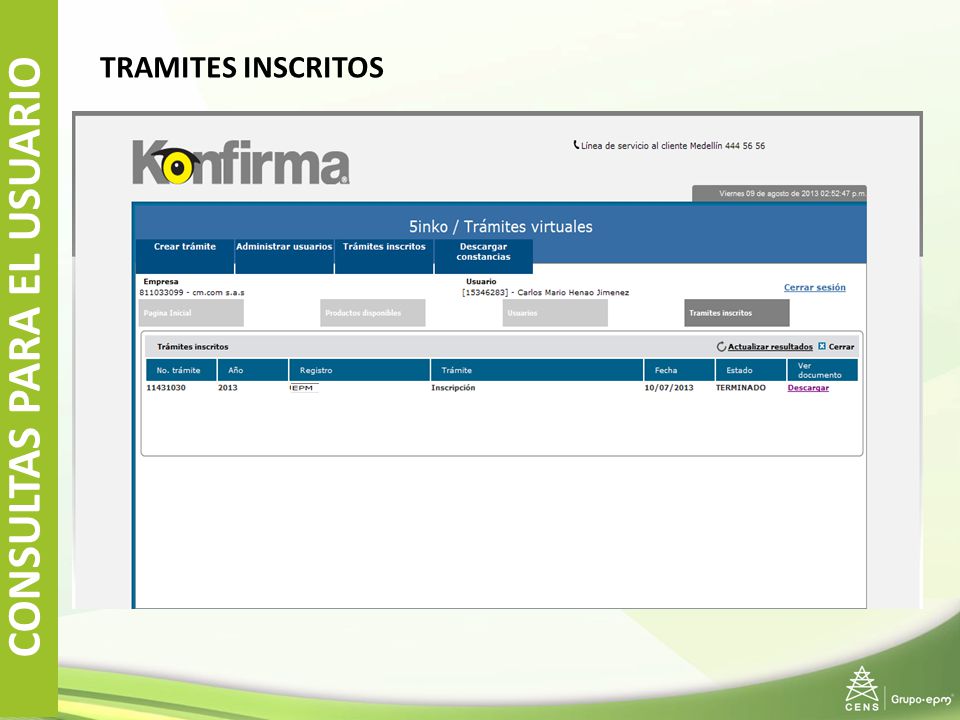Open the Descargar constancias tab
The image size is (960, 720).
[x=484, y=255]
